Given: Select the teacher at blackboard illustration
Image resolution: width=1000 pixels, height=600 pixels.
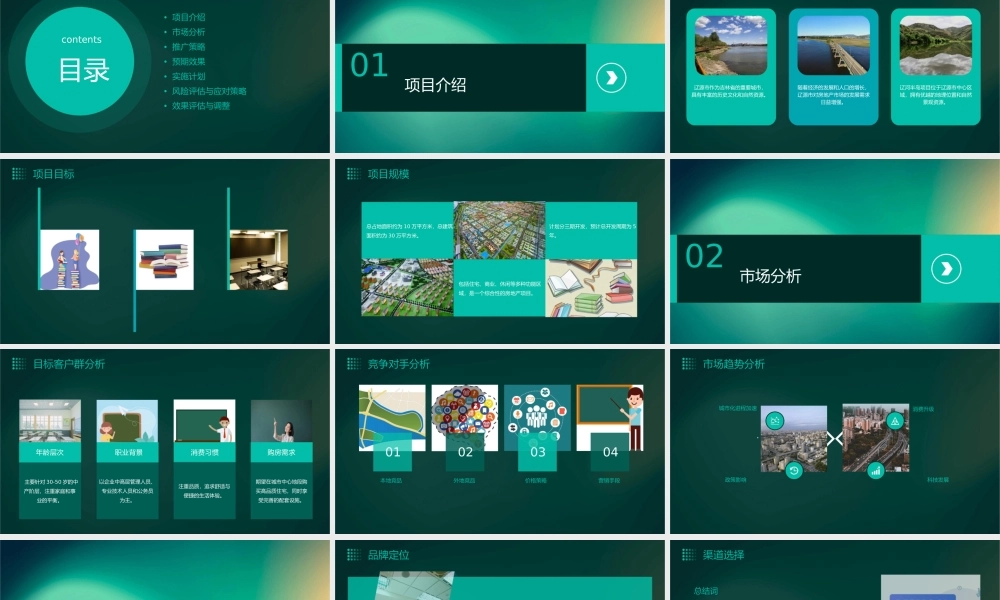Looking at the screenshot, I should pyautogui.click(x=610, y=418).
